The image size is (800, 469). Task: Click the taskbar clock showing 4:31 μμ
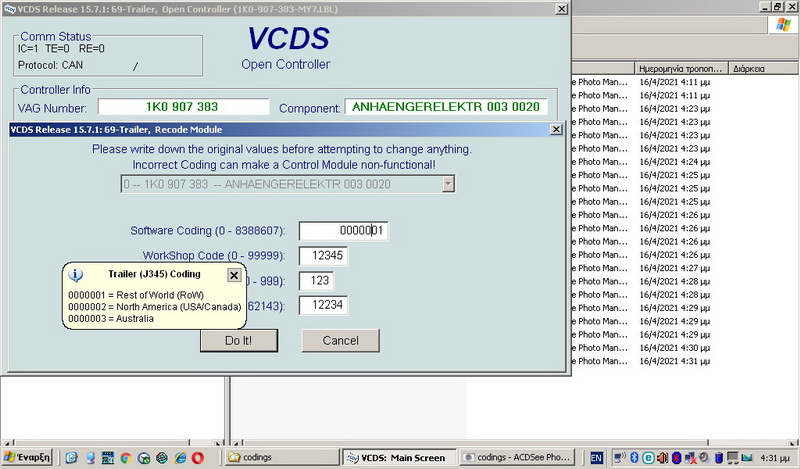[774, 458]
